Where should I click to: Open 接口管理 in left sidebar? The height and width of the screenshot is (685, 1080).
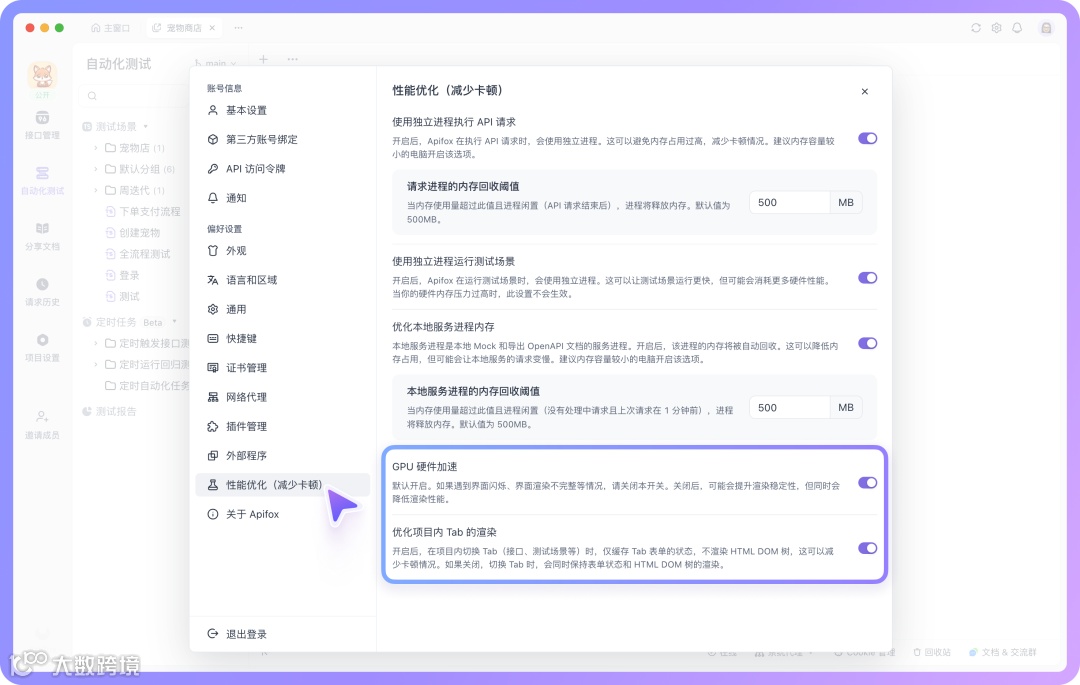pyautogui.click(x=42, y=125)
